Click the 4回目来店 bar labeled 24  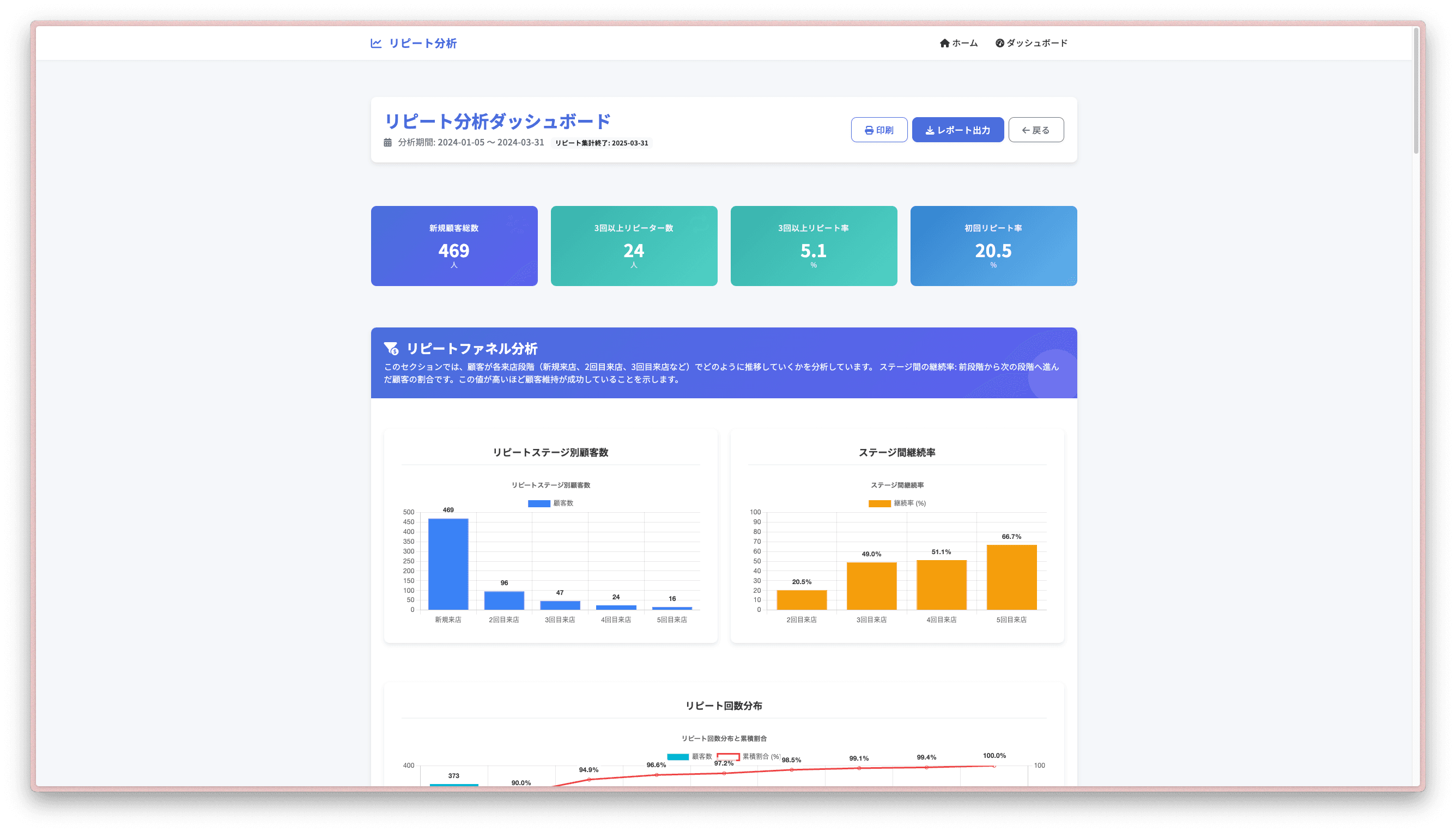tap(616, 608)
